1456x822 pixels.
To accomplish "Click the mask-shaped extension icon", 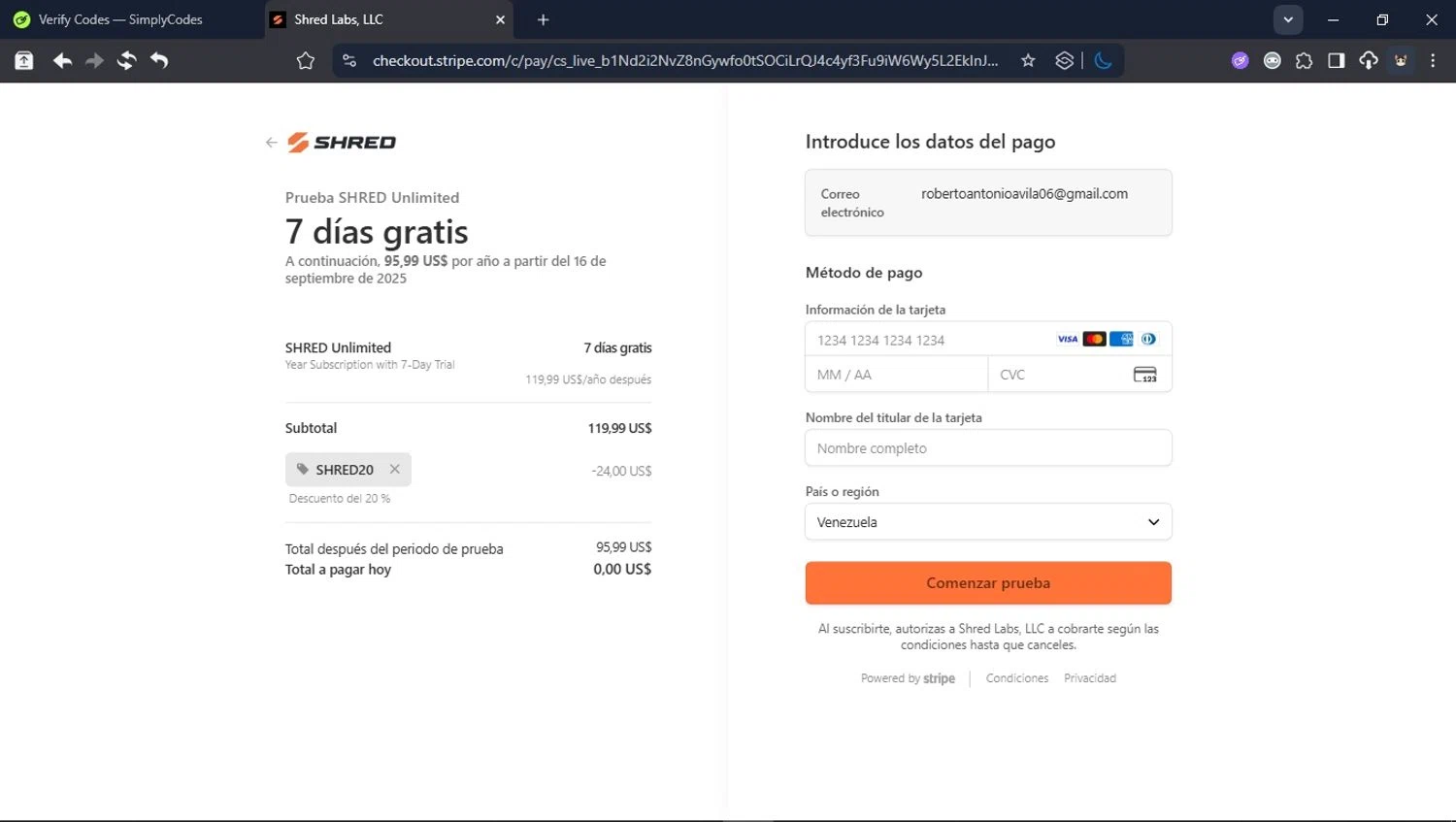I will [x=1272, y=60].
